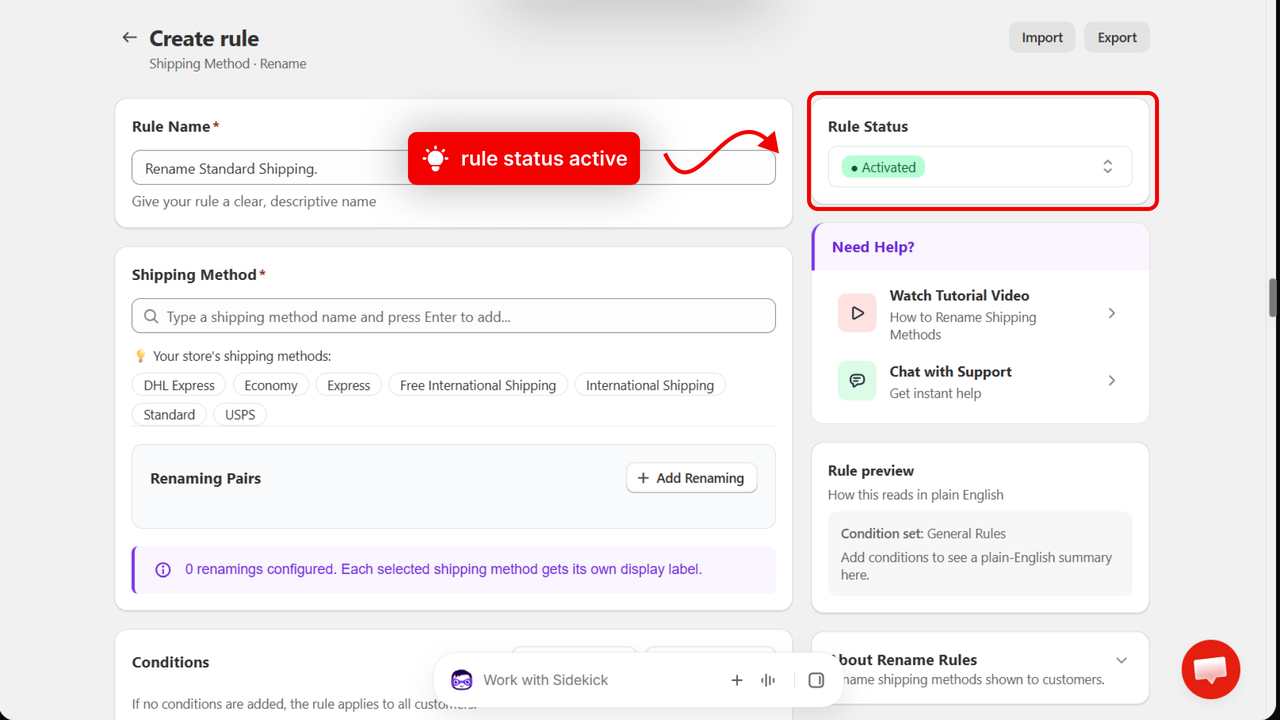The height and width of the screenshot is (720, 1280).
Task: Click the chevron next to Watch Tutorial Video
Action: (x=1112, y=313)
